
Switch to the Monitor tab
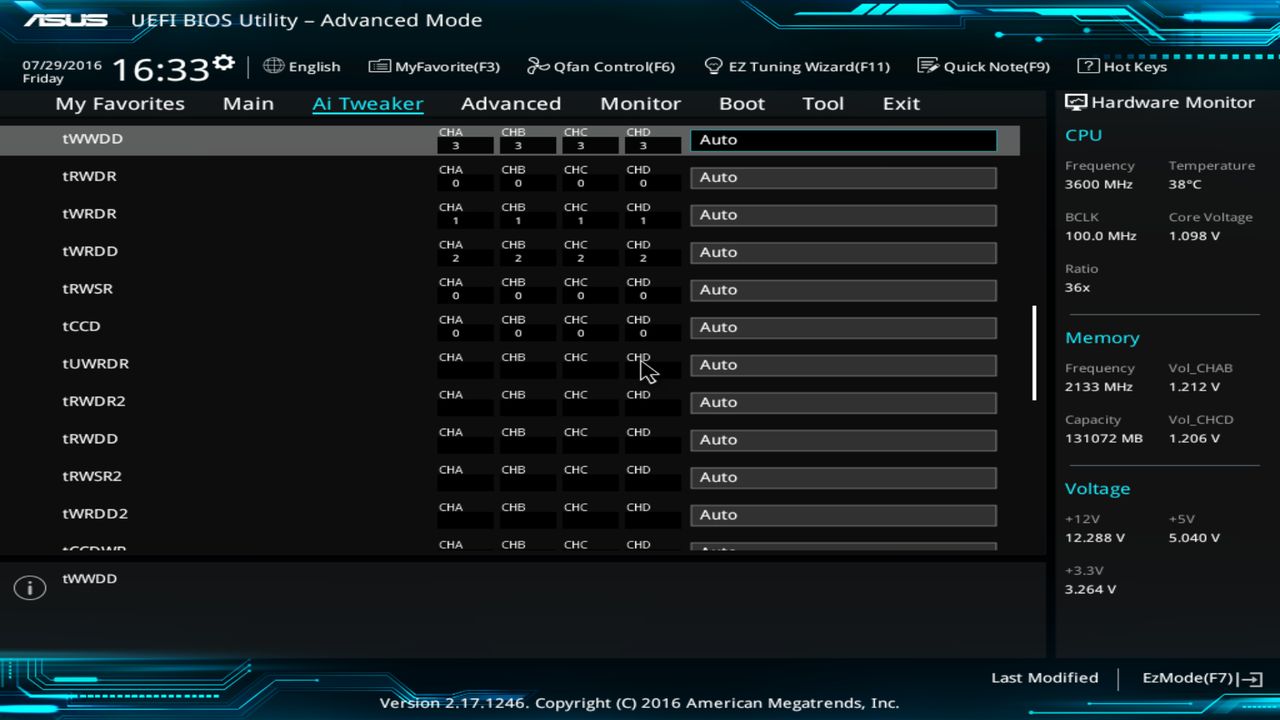pos(640,103)
